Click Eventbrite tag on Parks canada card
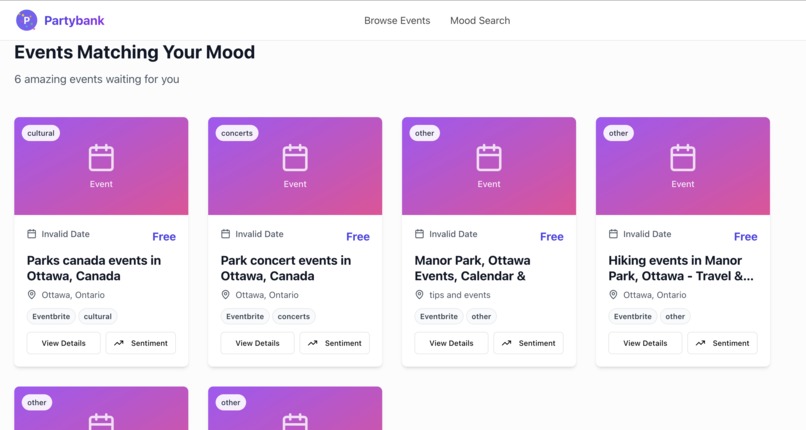The width and height of the screenshot is (806, 430). [x=51, y=316]
